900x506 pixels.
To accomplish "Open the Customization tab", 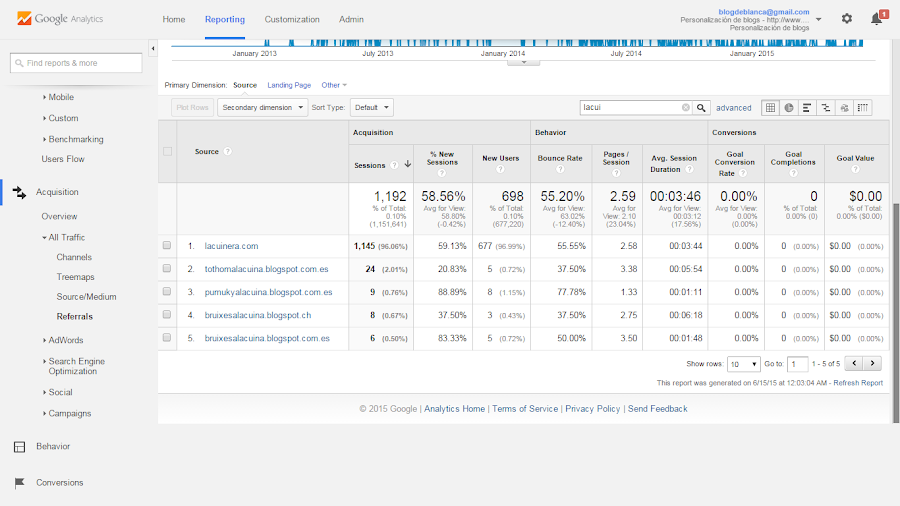I will (x=292, y=19).
